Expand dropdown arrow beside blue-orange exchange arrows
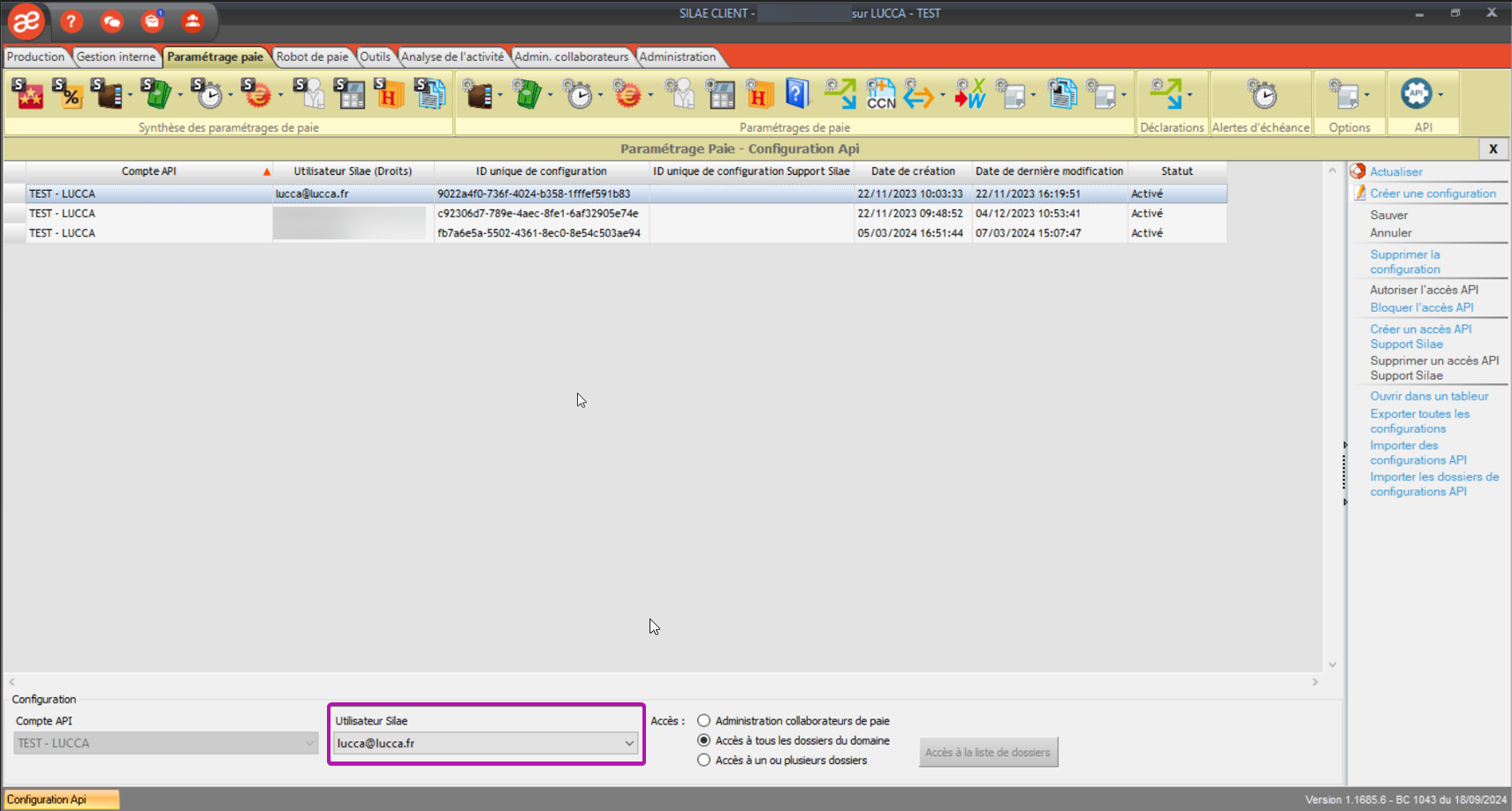 pyautogui.click(x=942, y=95)
